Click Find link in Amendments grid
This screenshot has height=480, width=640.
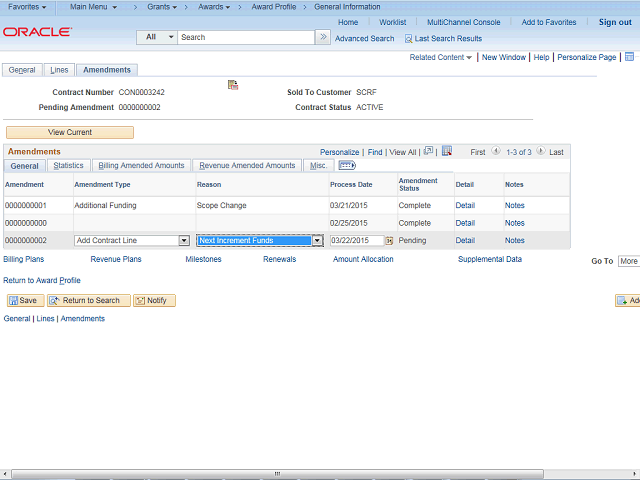point(375,152)
